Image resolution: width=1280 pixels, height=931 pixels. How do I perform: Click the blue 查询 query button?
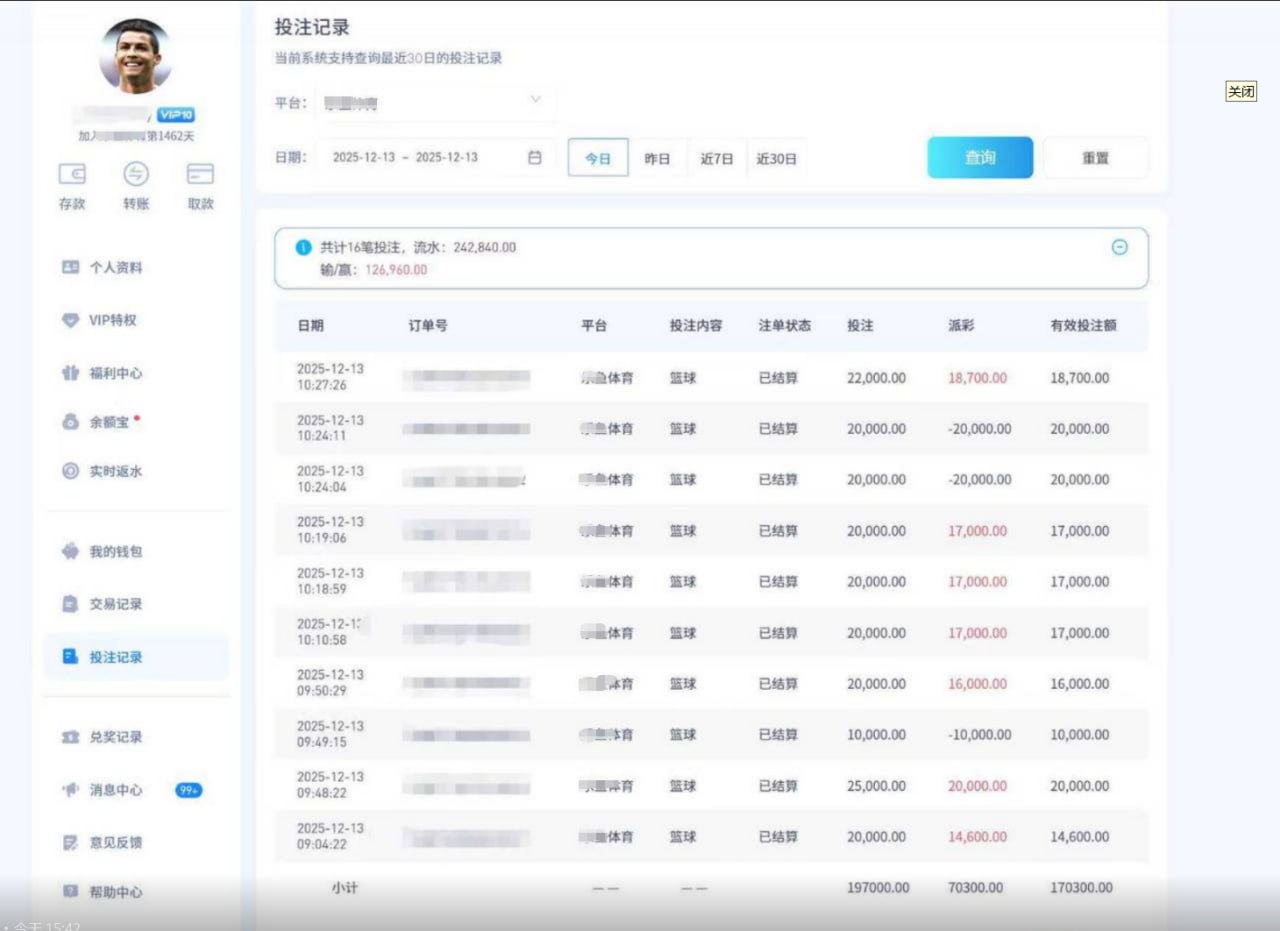(979, 158)
